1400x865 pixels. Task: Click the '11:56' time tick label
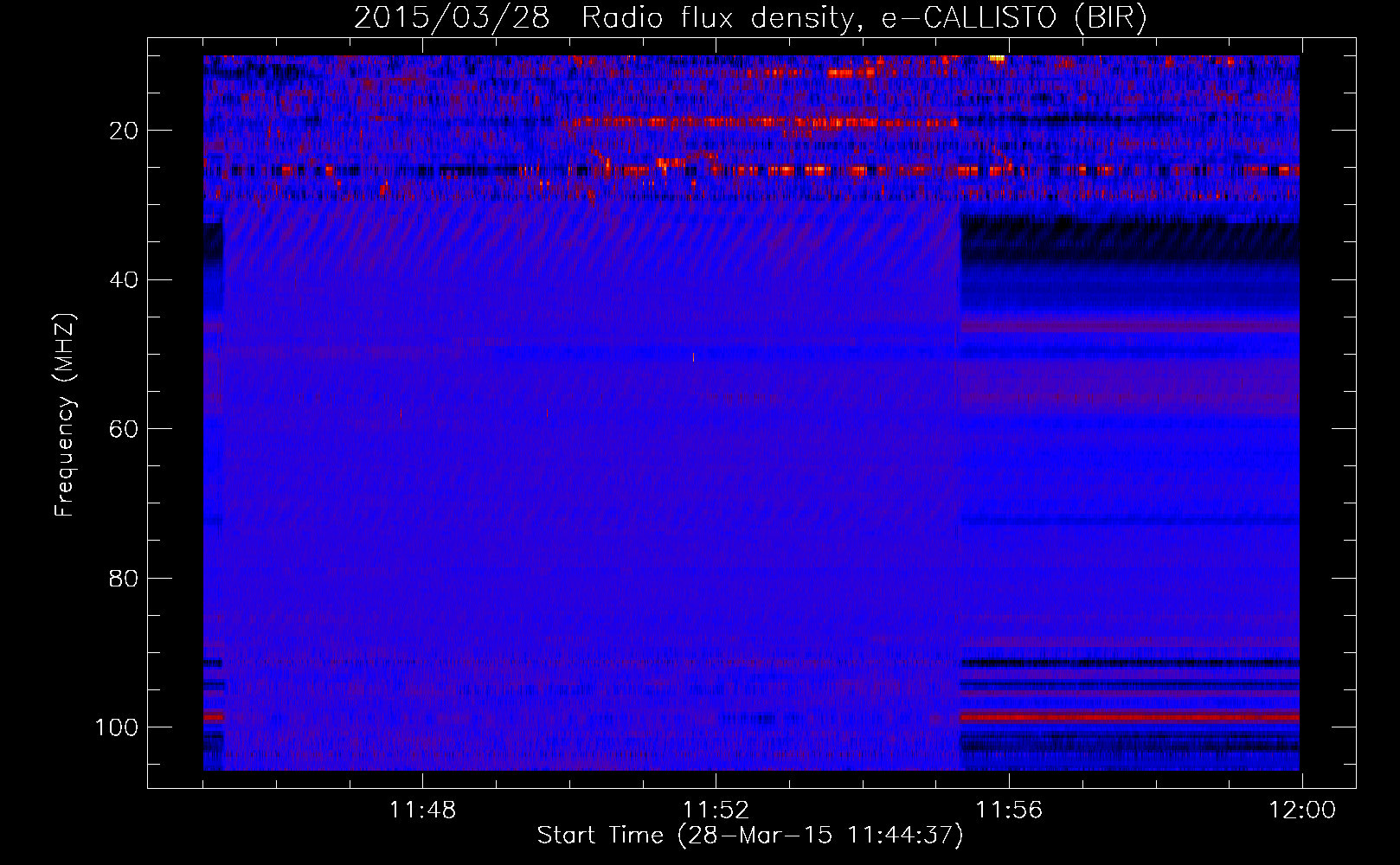[1009, 811]
